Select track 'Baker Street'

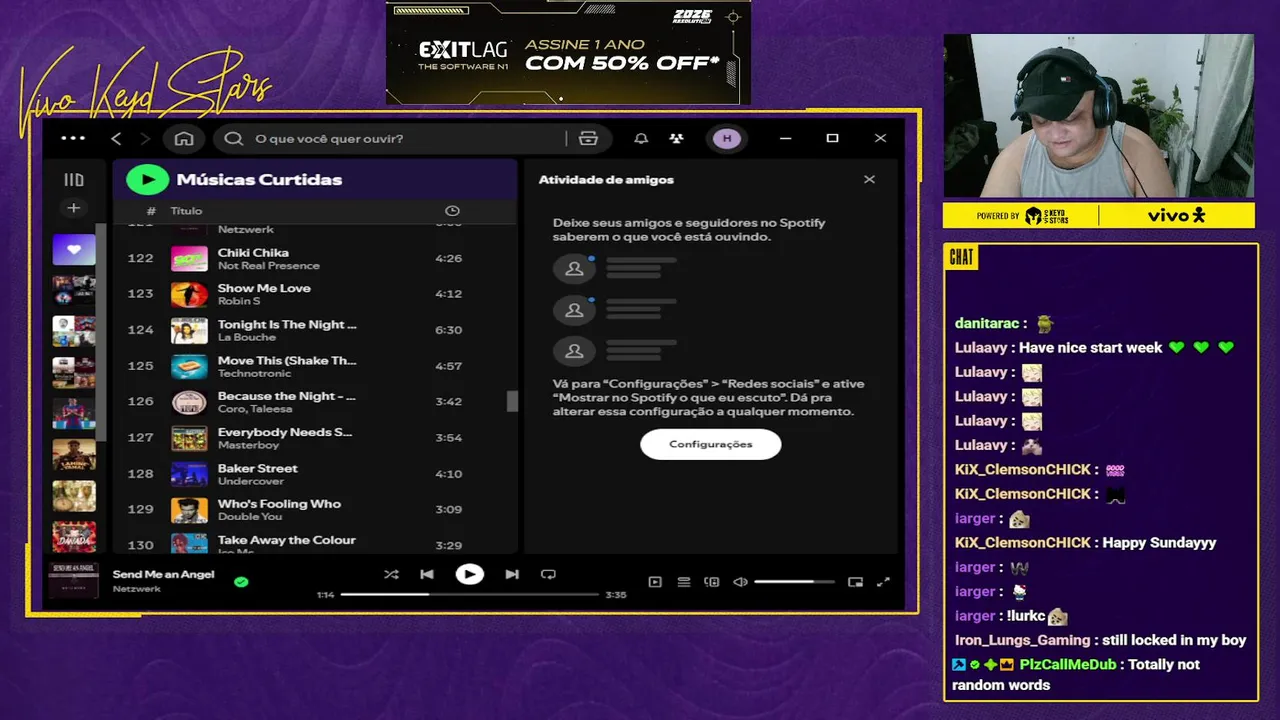(x=258, y=468)
